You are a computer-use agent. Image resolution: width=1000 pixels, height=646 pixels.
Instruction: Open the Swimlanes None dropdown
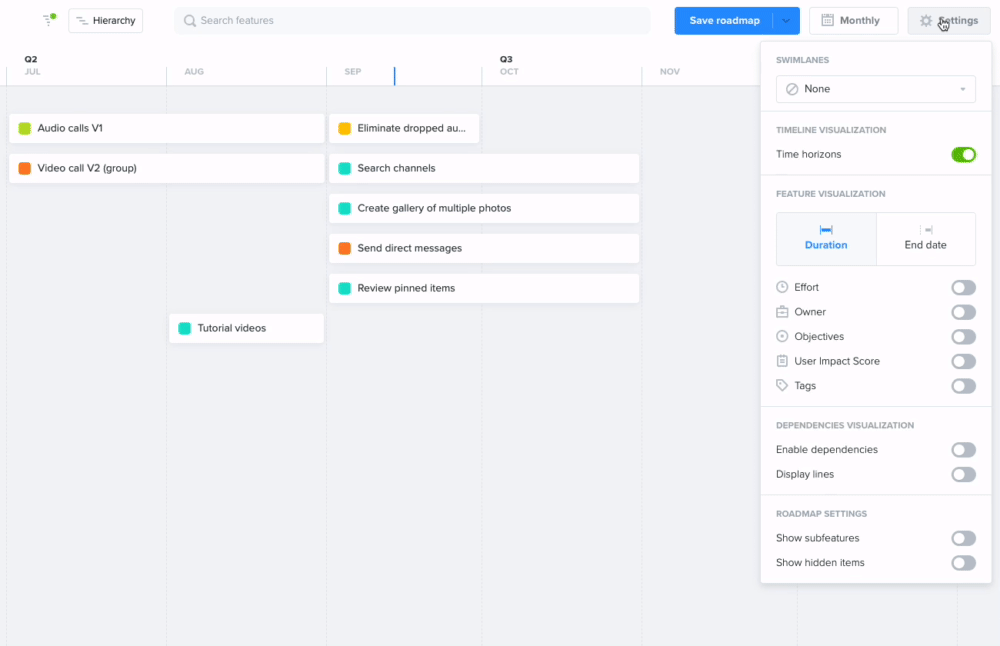(876, 89)
